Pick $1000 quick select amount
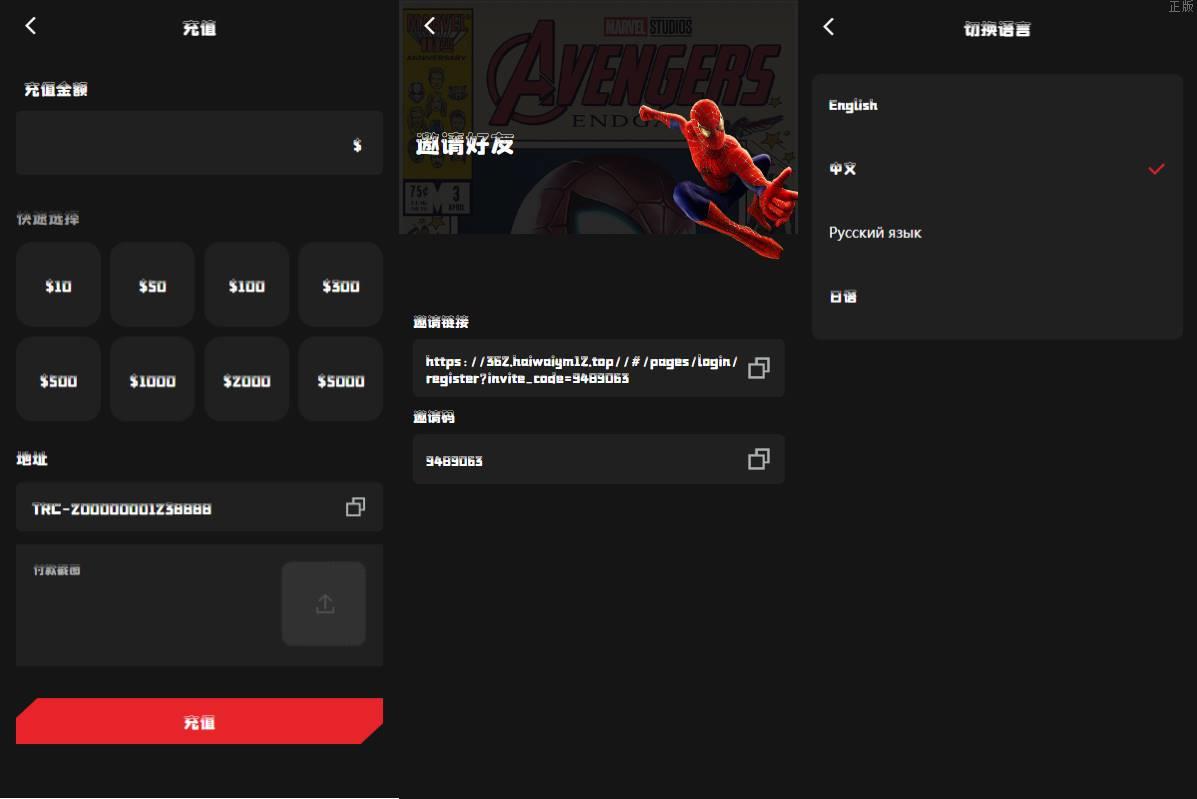 (x=152, y=380)
